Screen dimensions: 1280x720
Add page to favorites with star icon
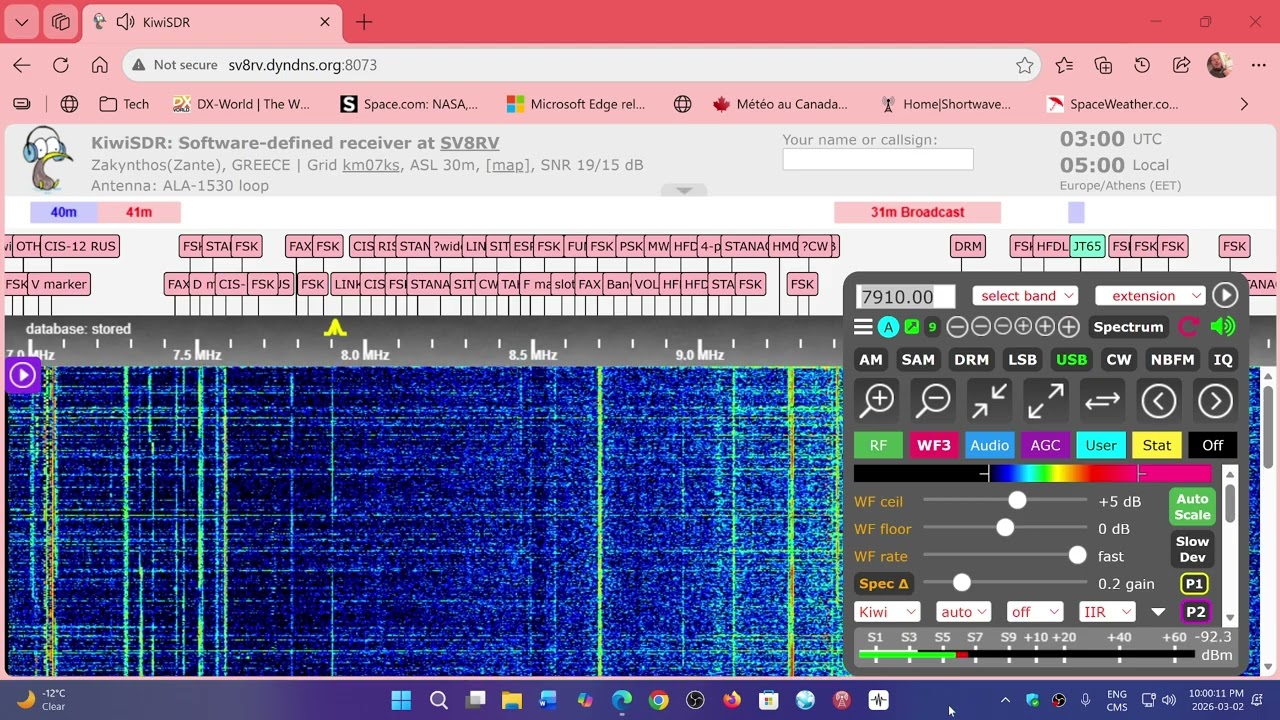[x=1025, y=65]
